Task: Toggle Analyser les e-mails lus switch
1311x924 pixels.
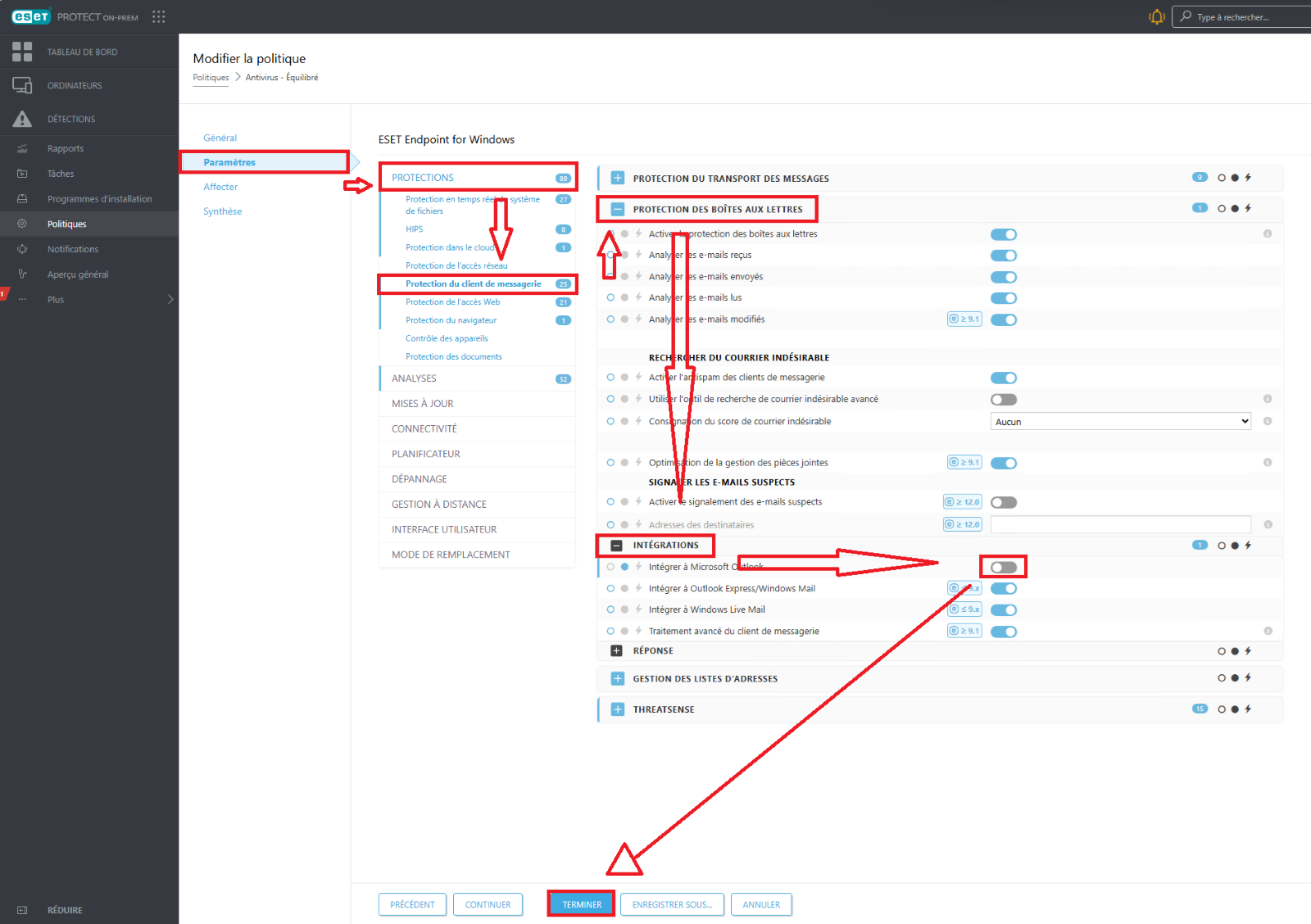Action: pyautogui.click(x=1004, y=298)
